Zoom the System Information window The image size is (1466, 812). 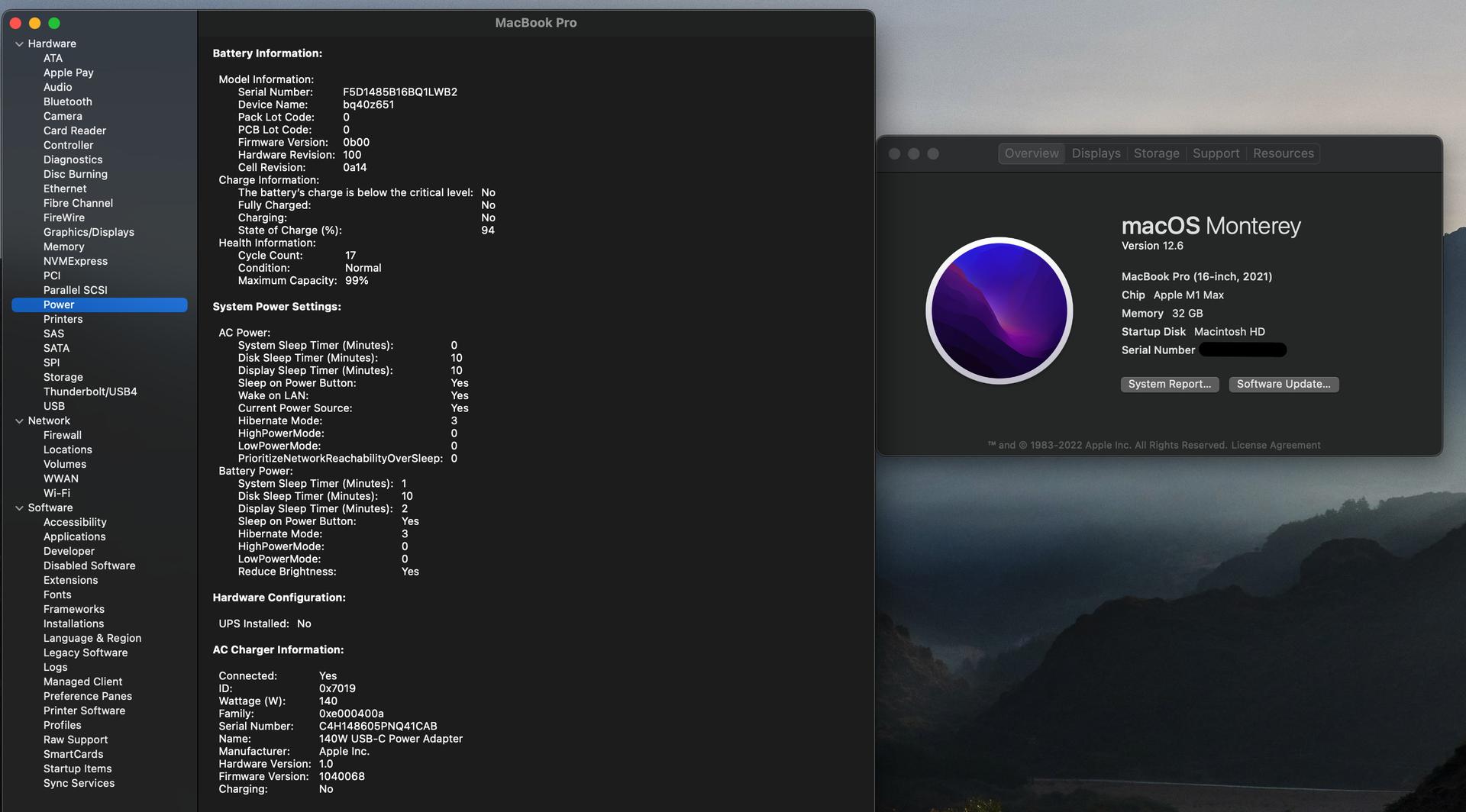[54, 24]
